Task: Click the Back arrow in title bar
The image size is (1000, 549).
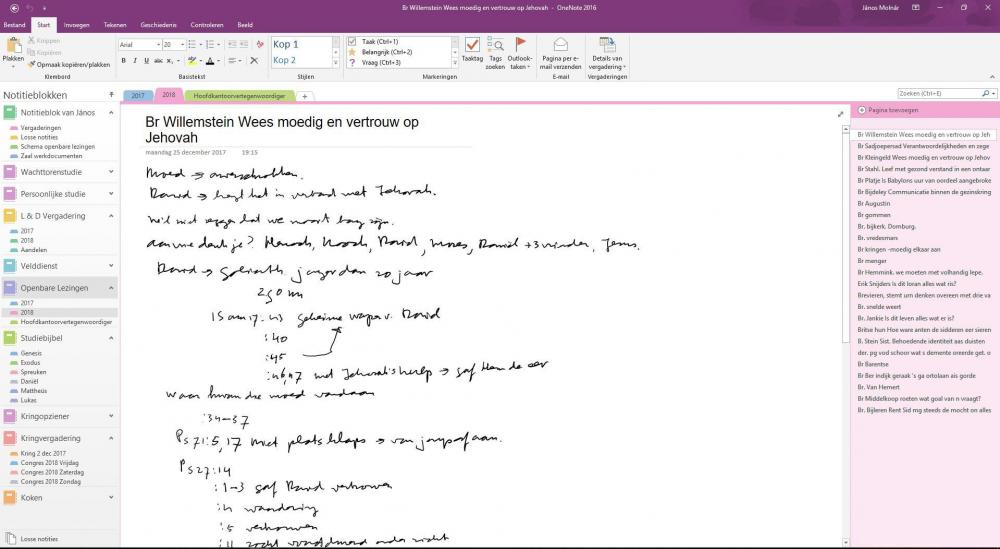Action: coord(15,8)
